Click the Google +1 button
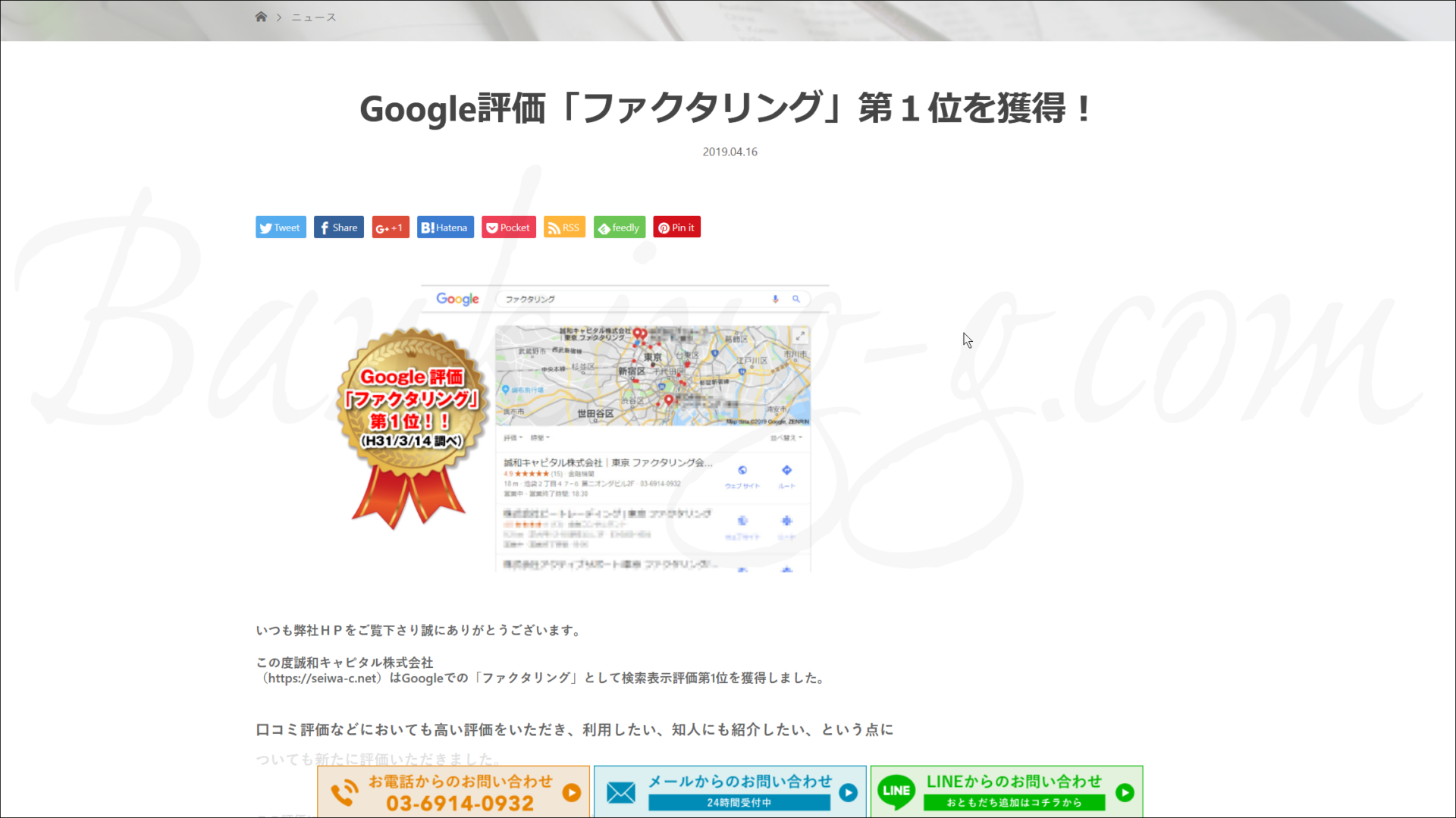The height and width of the screenshot is (818, 1456). click(x=391, y=227)
